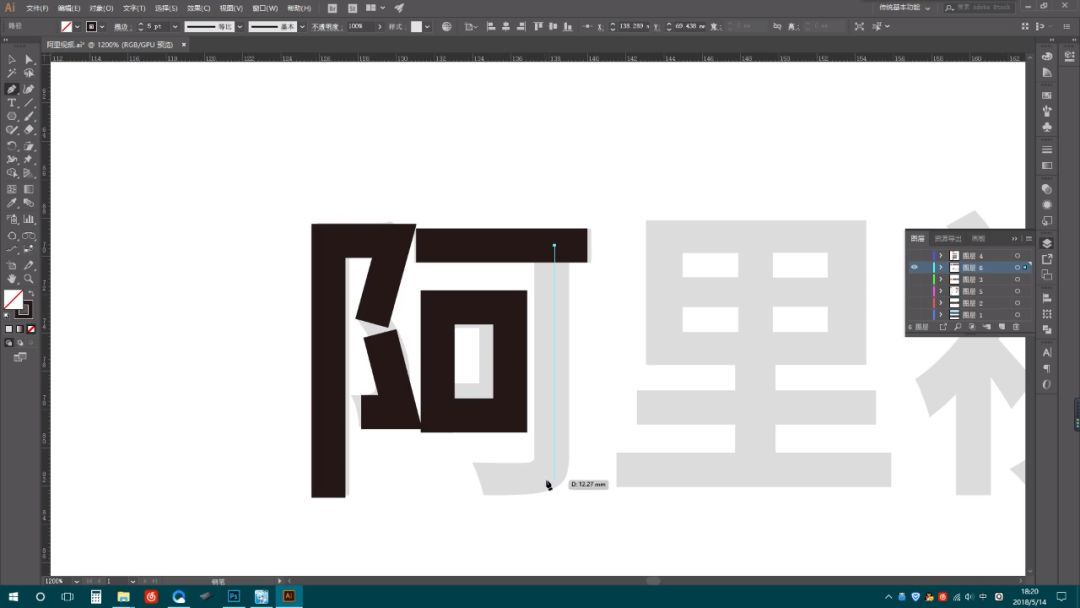Toggle visibility of 图层 1
This screenshot has width=1080, height=608.
tap(914, 315)
